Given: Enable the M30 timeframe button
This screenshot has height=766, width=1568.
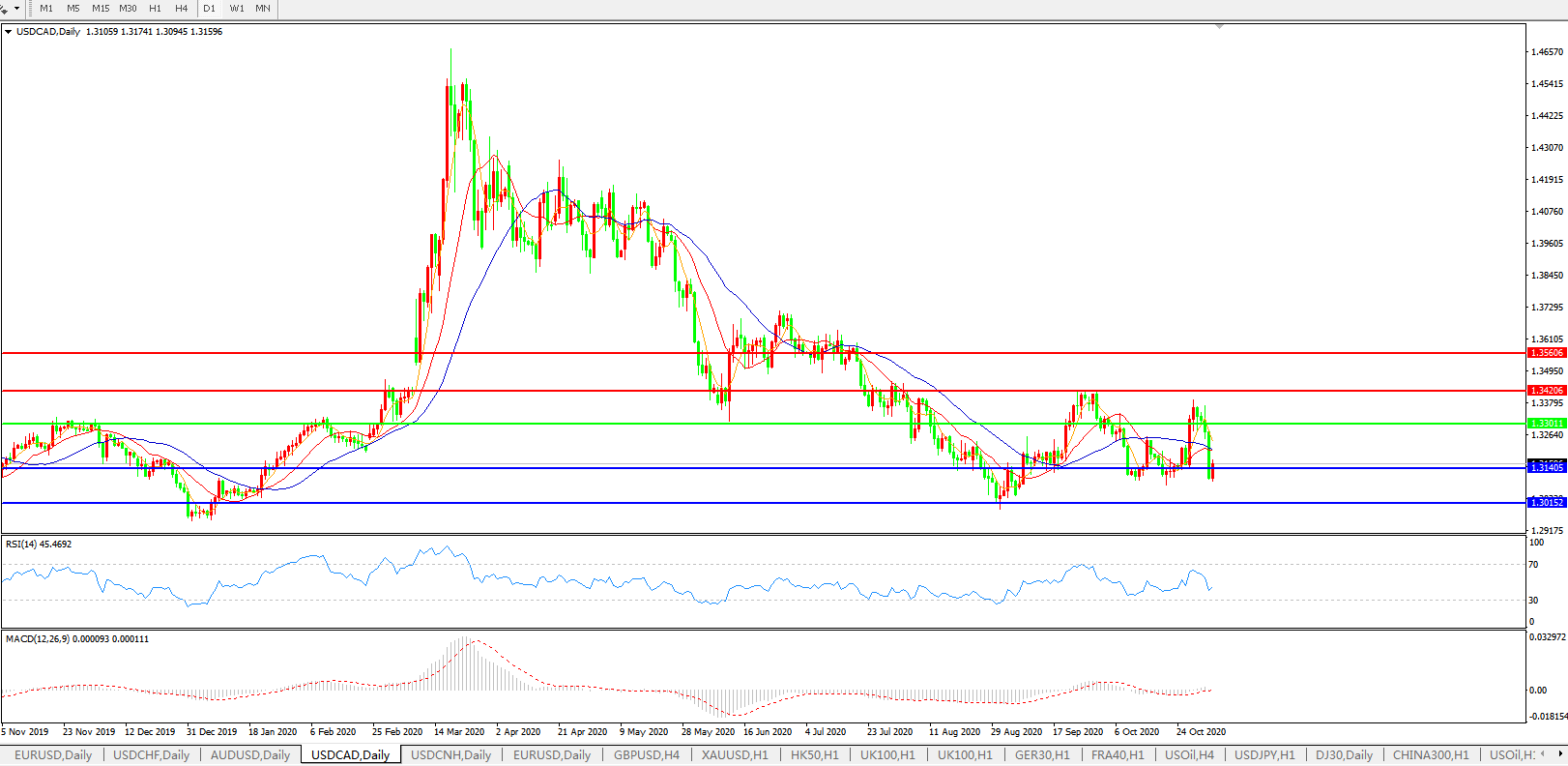Looking at the screenshot, I should (128, 9).
